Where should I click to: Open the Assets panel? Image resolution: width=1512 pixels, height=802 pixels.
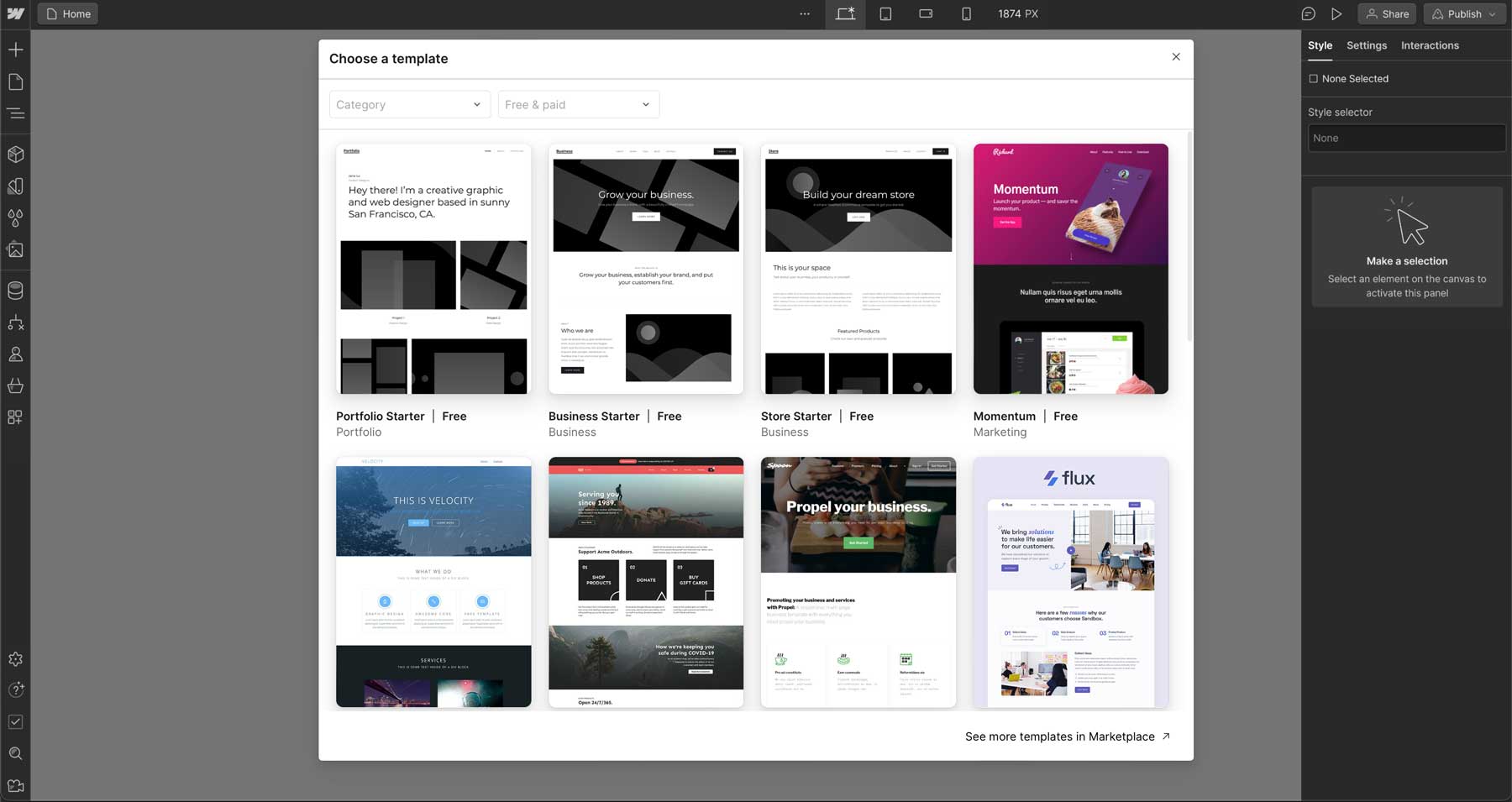point(15,249)
